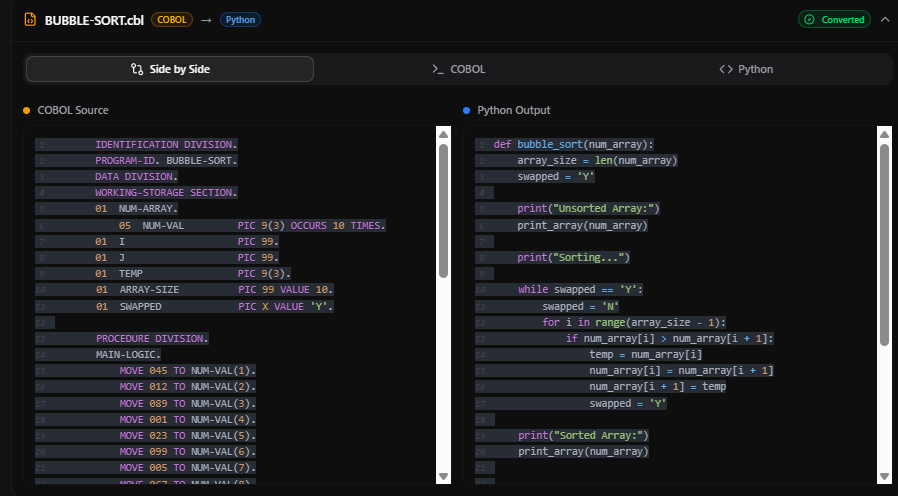Viewport: 898px width, 496px height.
Task: Click Python Output pane scrollbar up arrow
Action: 884,135
